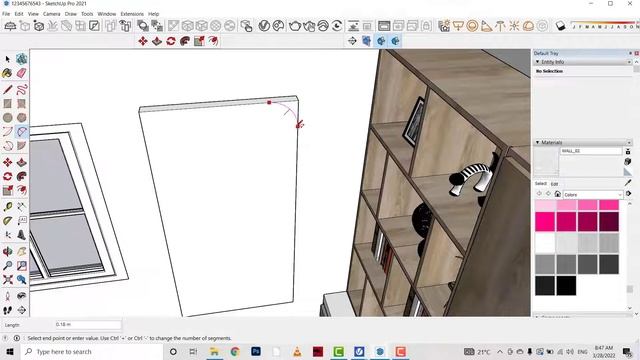Click the Create Material button
Viewport: 640px width, 360px height.
point(628,162)
